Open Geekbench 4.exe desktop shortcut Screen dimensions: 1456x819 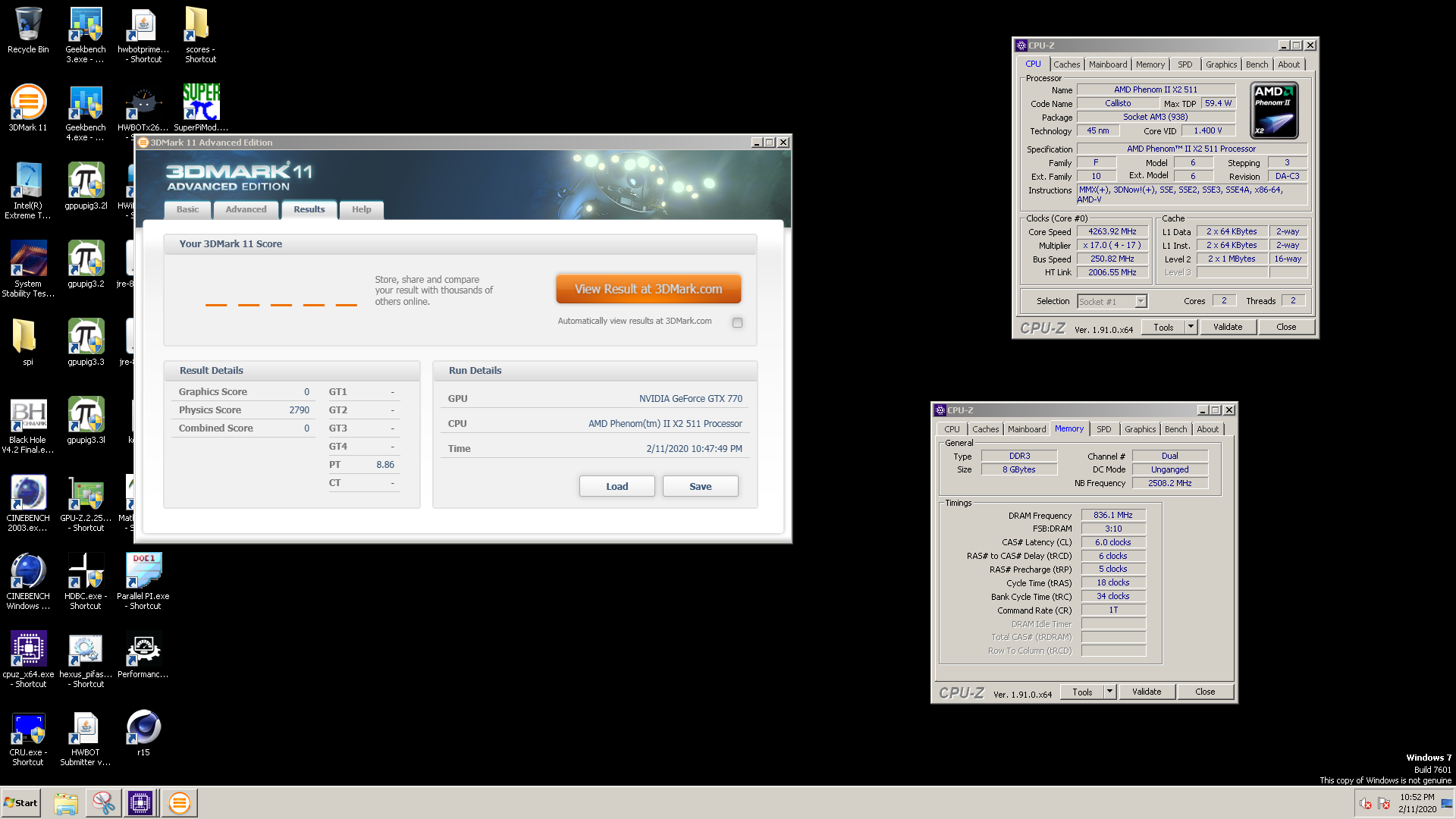86,113
